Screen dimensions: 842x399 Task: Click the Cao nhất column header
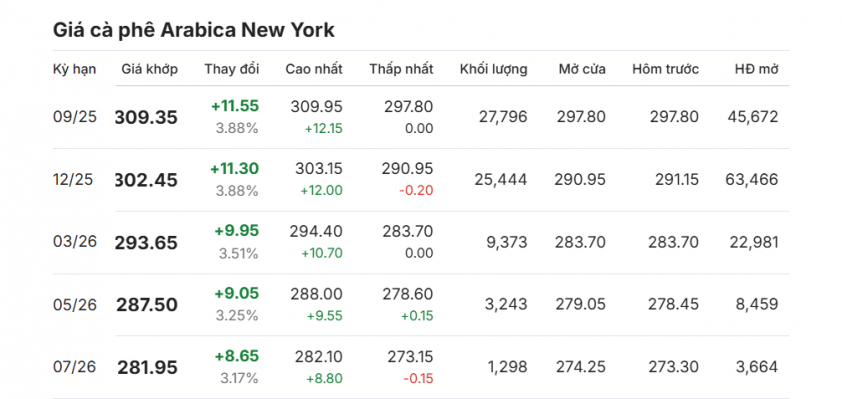(x=314, y=69)
